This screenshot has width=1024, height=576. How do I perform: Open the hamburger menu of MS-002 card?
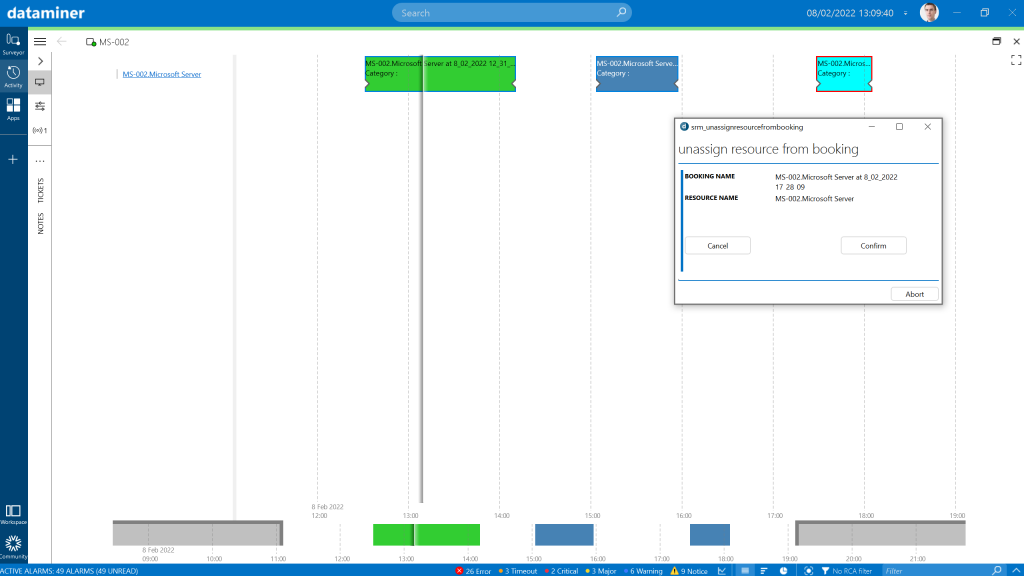[40, 42]
